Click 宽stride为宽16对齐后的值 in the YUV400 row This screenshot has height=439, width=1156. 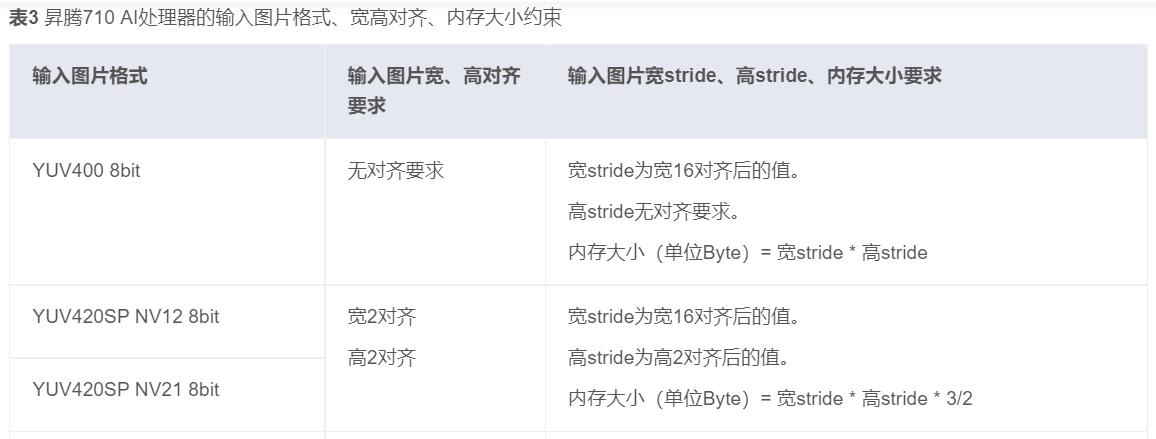(682, 170)
